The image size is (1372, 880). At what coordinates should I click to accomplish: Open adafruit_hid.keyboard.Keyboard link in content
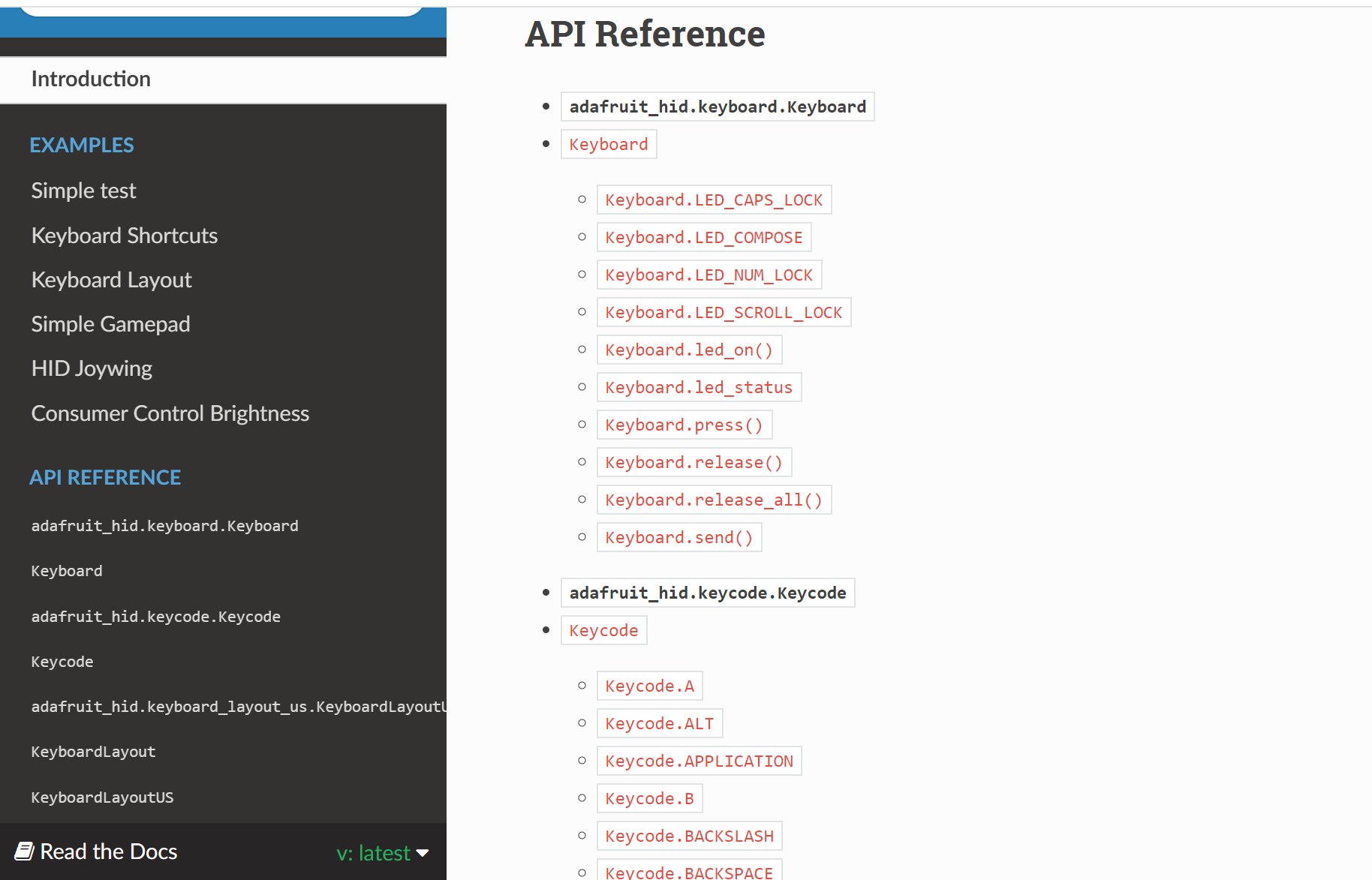pos(718,107)
